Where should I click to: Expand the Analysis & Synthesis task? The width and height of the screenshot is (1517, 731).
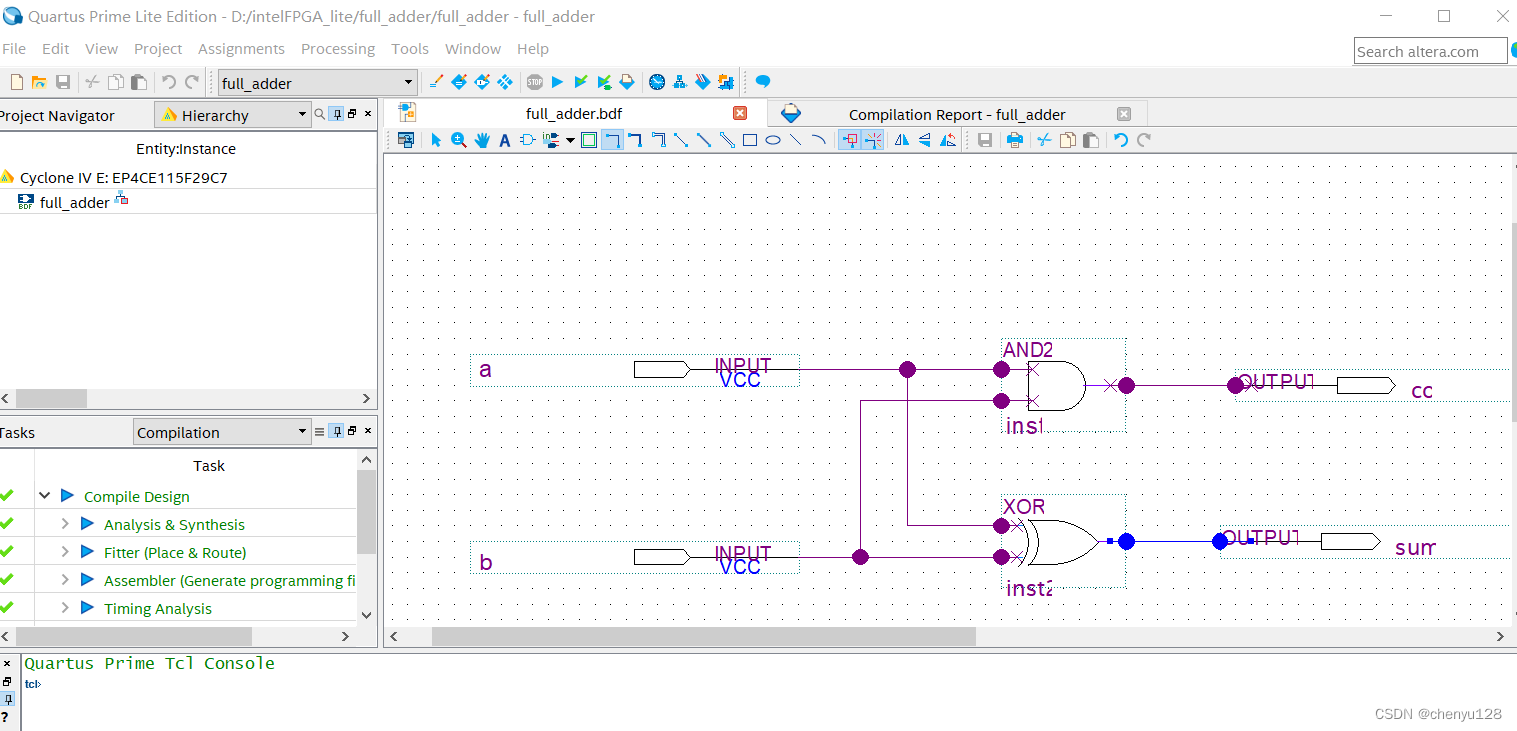[x=65, y=524]
